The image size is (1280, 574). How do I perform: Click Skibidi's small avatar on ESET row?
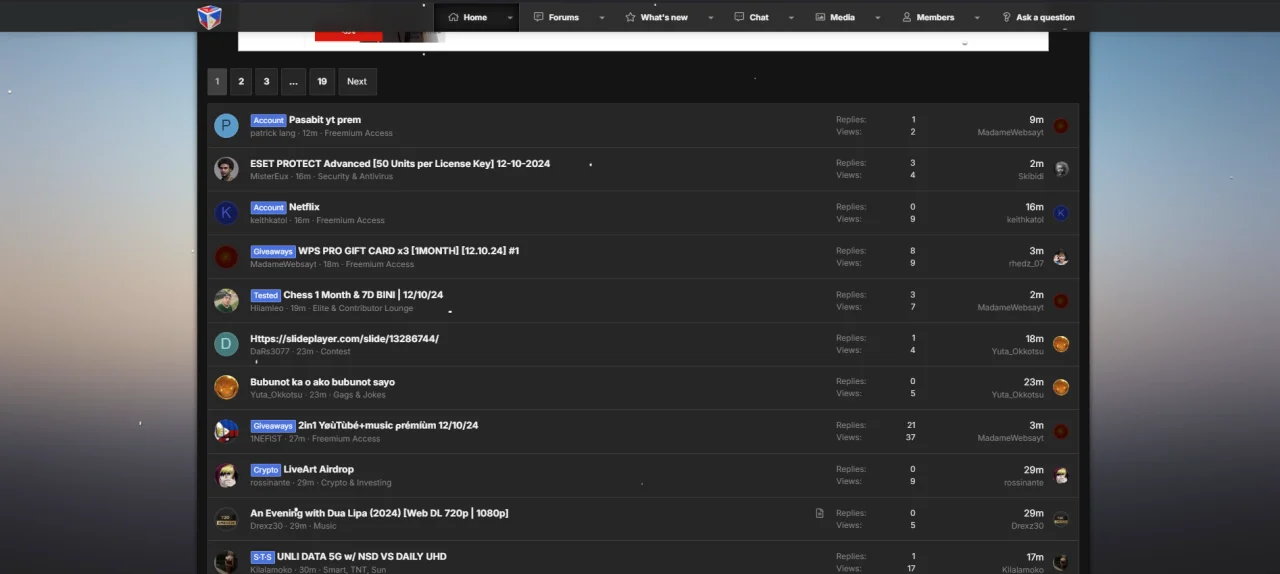tap(1061, 169)
